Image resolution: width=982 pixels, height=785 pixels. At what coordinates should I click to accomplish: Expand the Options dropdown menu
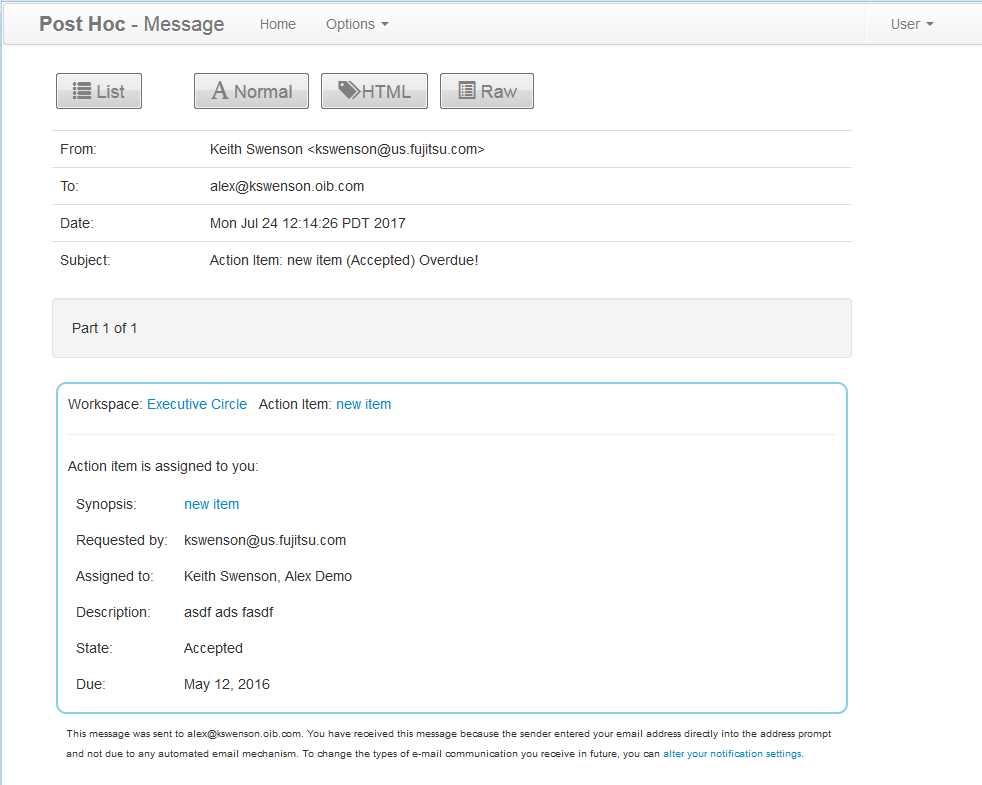357,24
